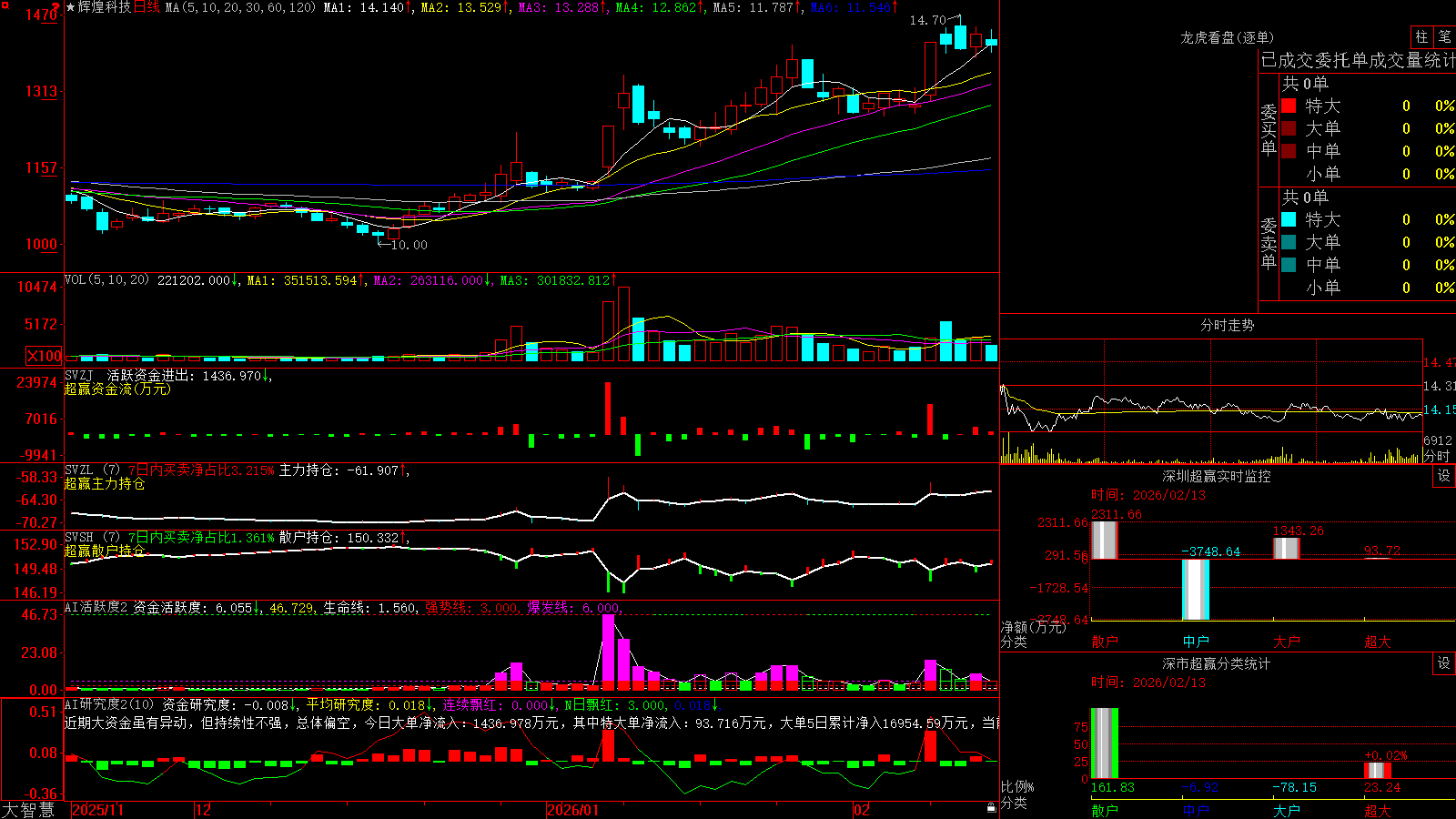1456x819 pixels.
Task: Open settings (设) for 深市超赢分类统计
Action: click(1444, 663)
